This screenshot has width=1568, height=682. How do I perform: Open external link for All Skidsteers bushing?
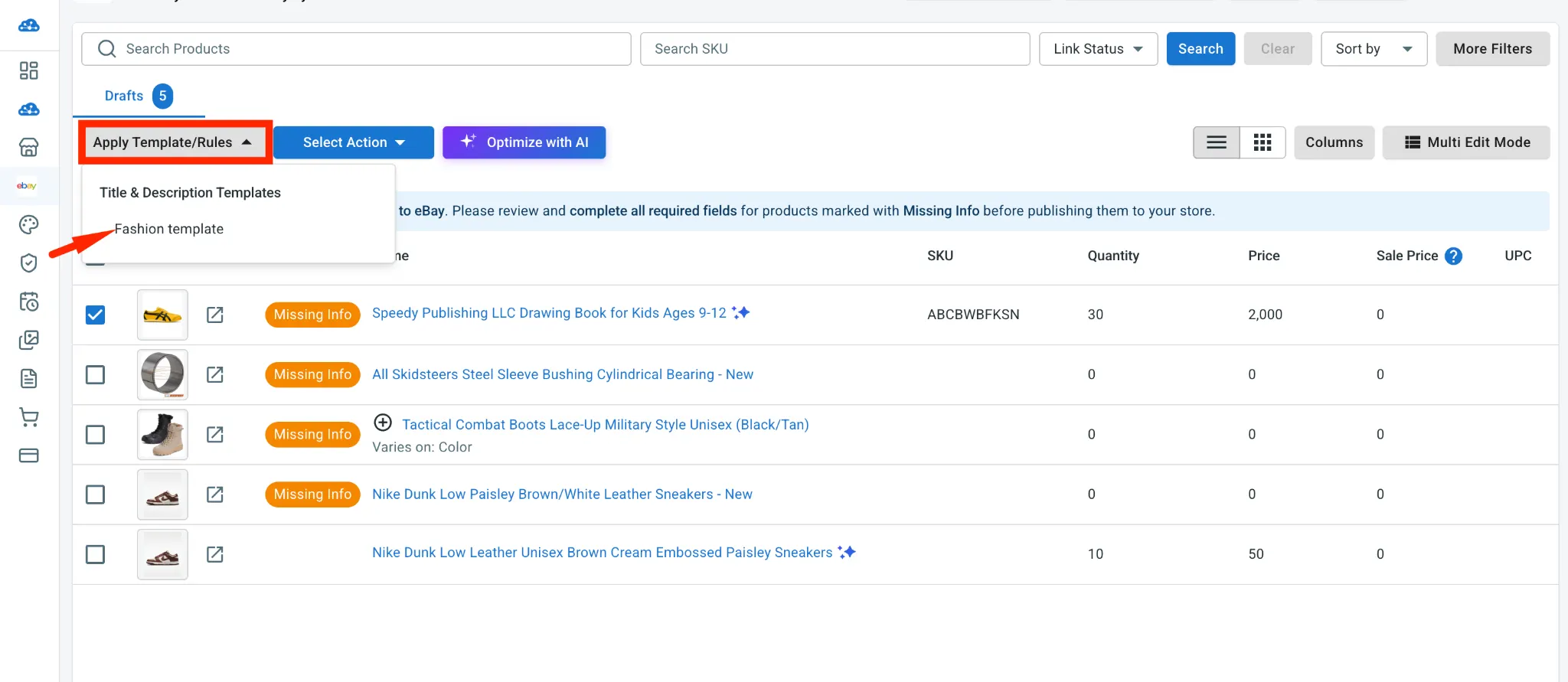pyautogui.click(x=215, y=374)
